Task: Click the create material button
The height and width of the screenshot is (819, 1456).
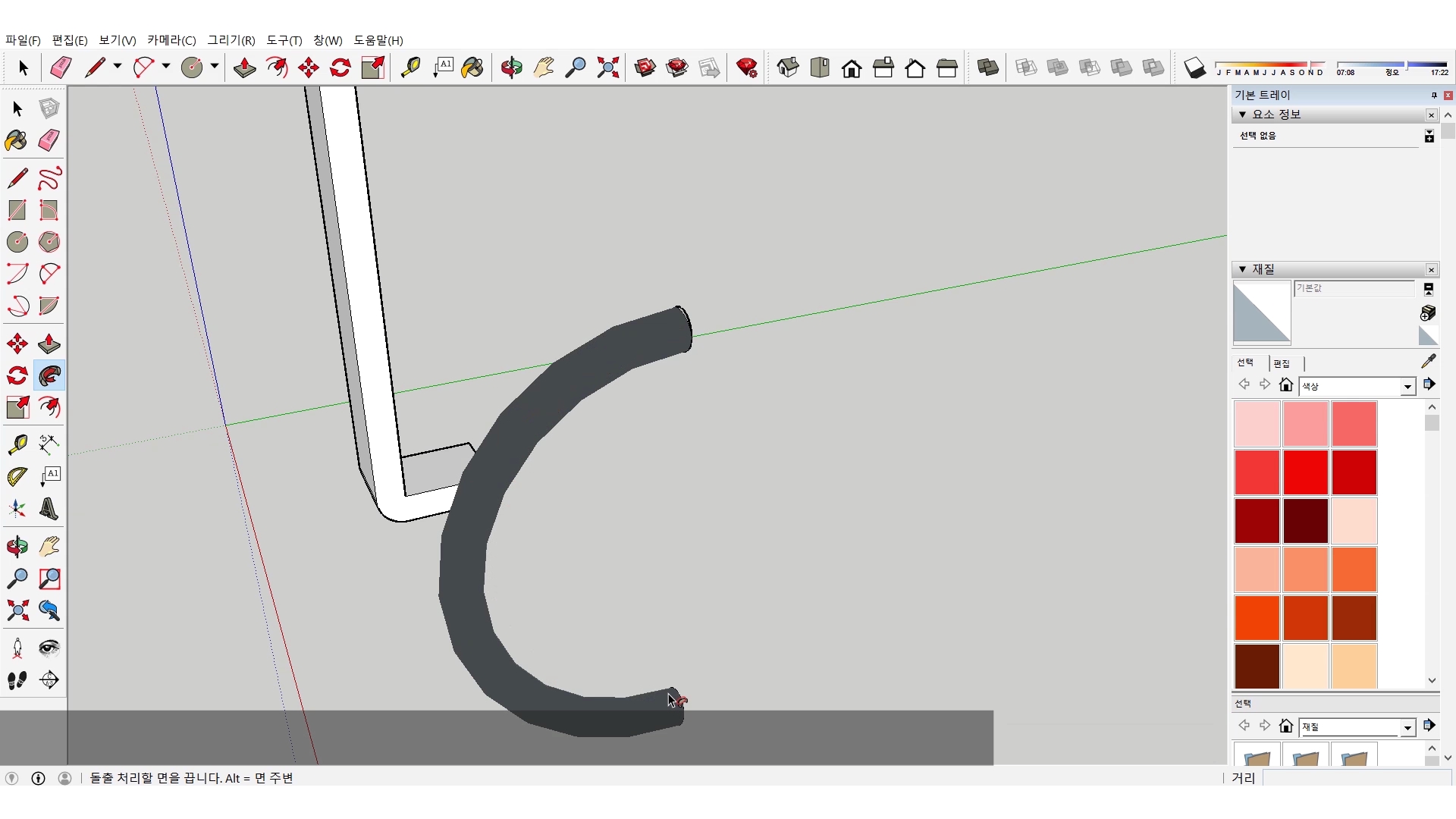Action: (1427, 312)
